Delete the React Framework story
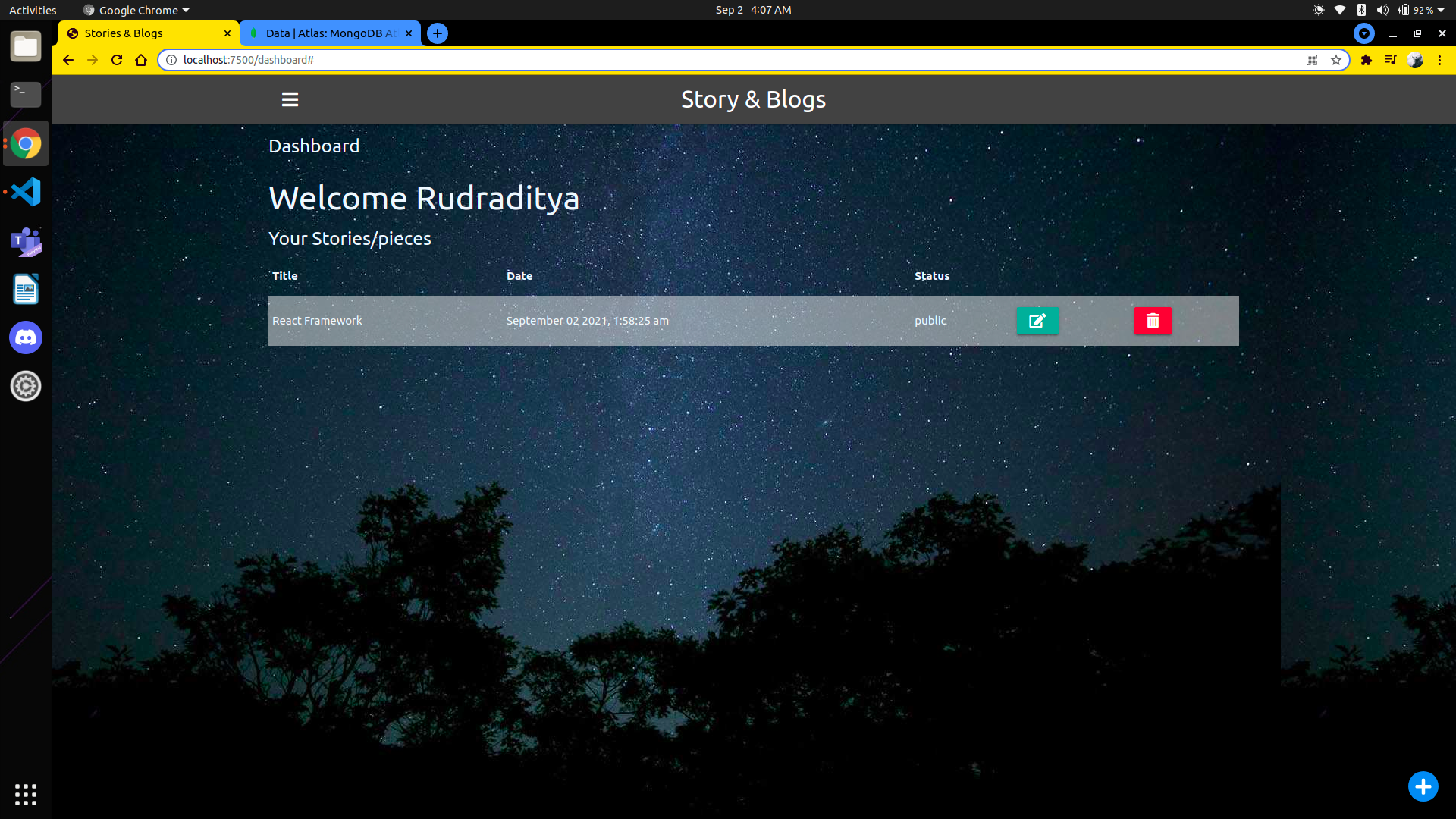This screenshot has height=819, width=1456. pyautogui.click(x=1152, y=321)
